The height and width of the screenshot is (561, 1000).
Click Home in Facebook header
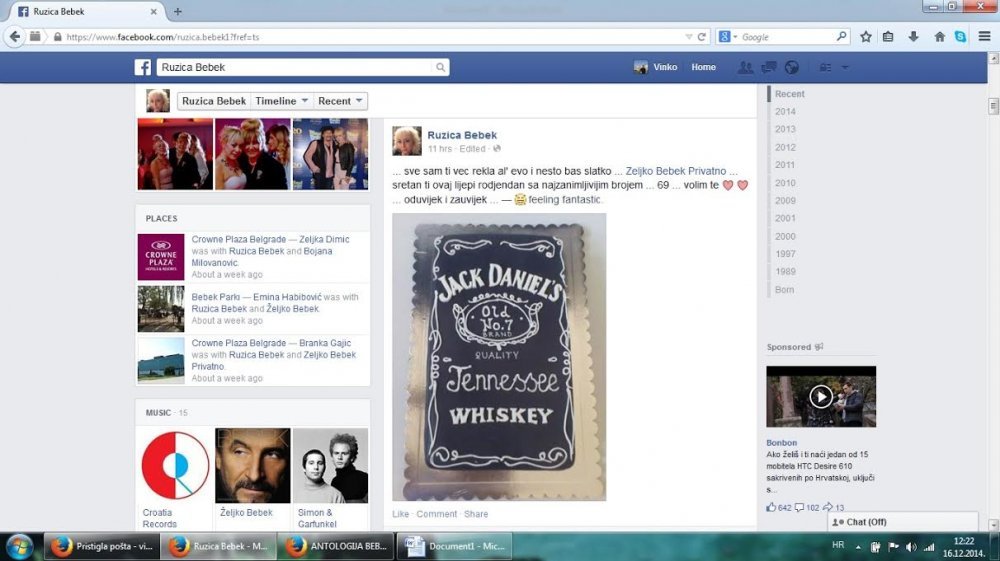pos(703,67)
